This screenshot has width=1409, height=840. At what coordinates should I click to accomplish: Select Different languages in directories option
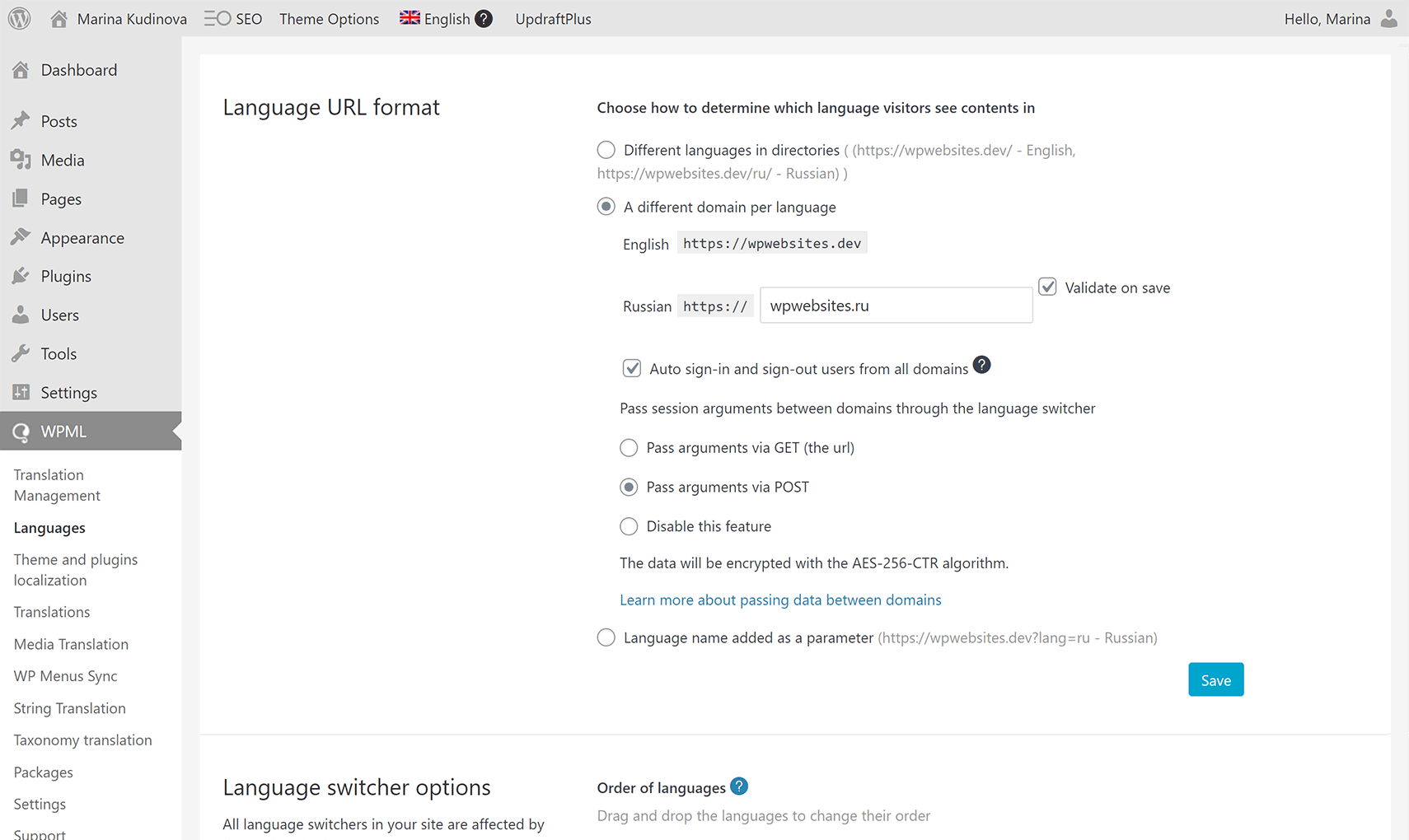click(x=606, y=150)
